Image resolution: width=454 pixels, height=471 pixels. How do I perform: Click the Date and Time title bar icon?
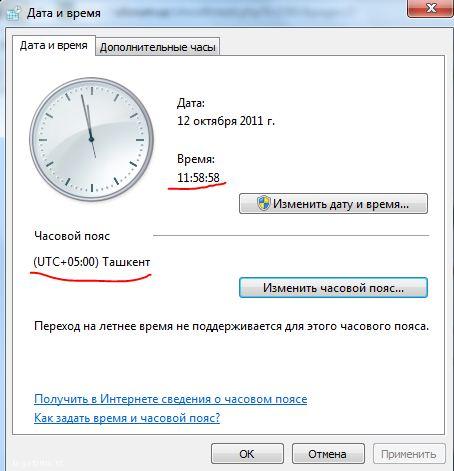tap(12, 14)
